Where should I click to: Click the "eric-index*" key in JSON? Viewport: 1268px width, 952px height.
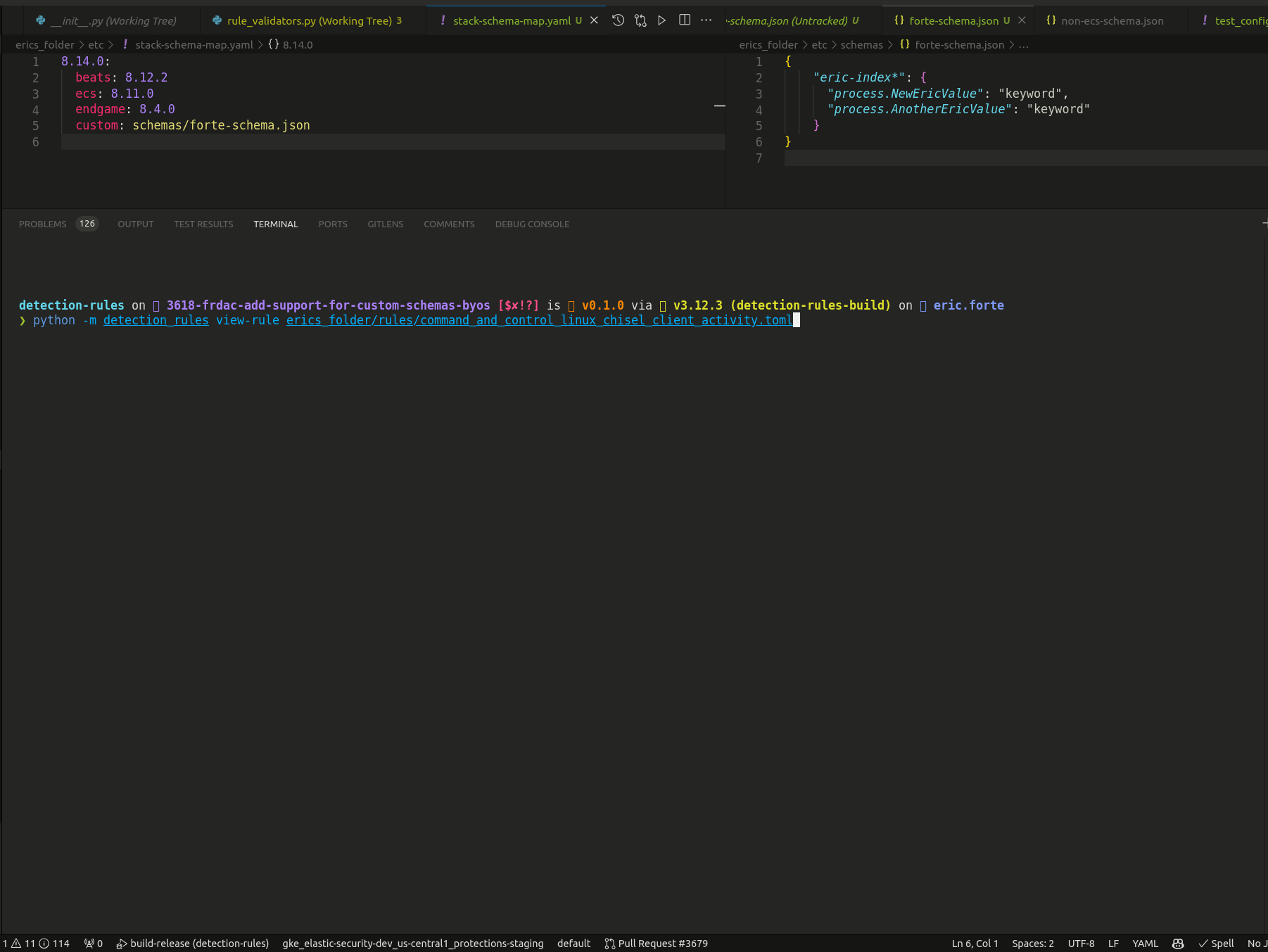coord(859,77)
